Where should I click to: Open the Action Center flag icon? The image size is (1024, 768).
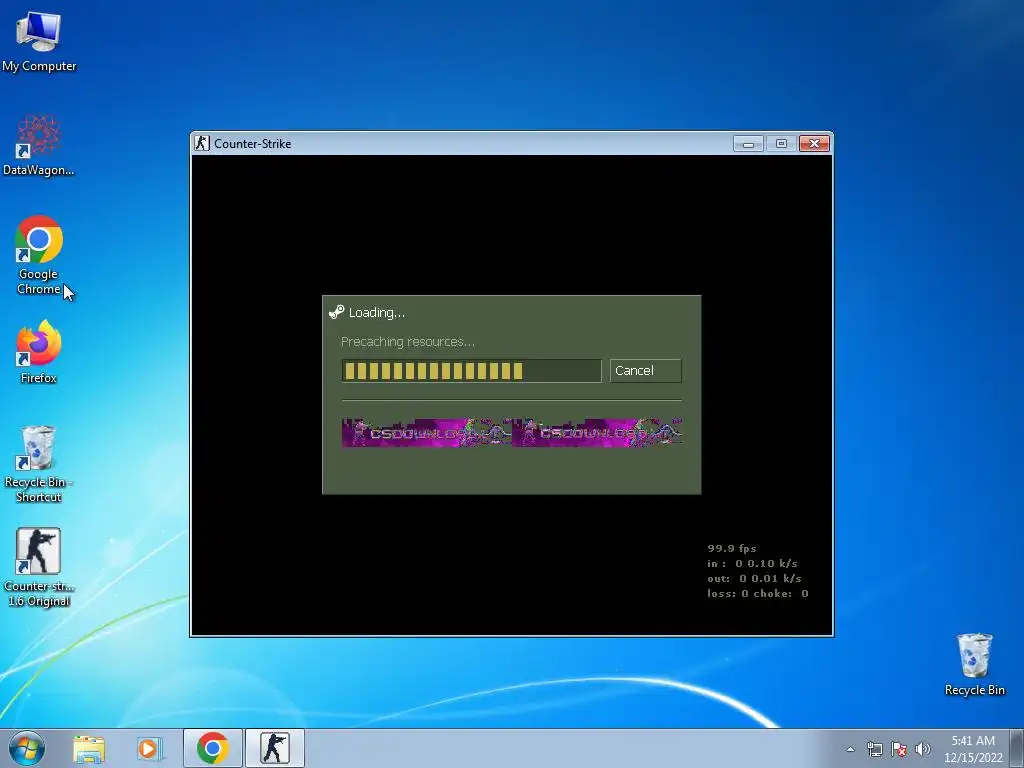pyautogui.click(x=899, y=749)
